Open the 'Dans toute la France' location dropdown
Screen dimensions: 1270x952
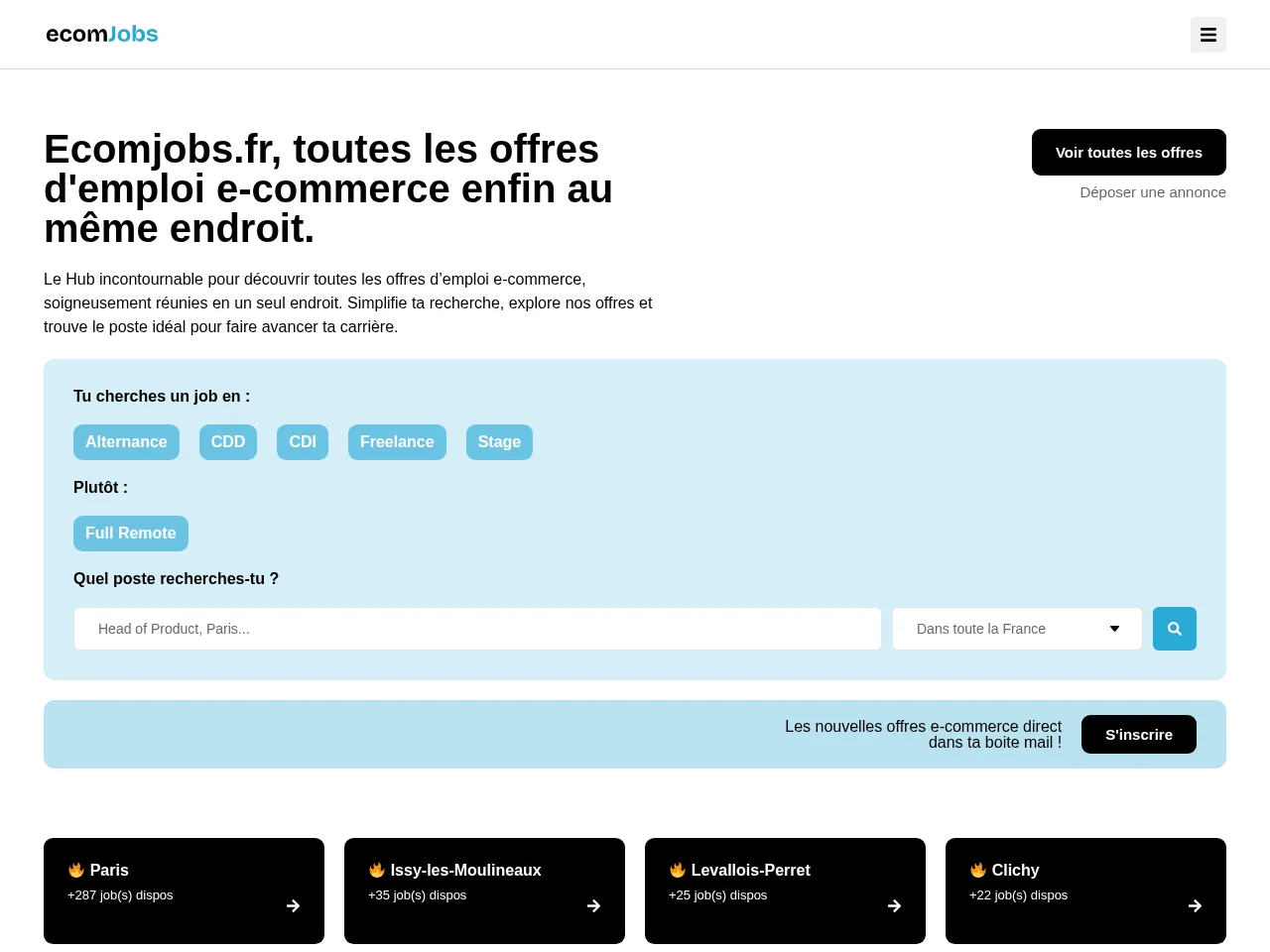point(1017,629)
